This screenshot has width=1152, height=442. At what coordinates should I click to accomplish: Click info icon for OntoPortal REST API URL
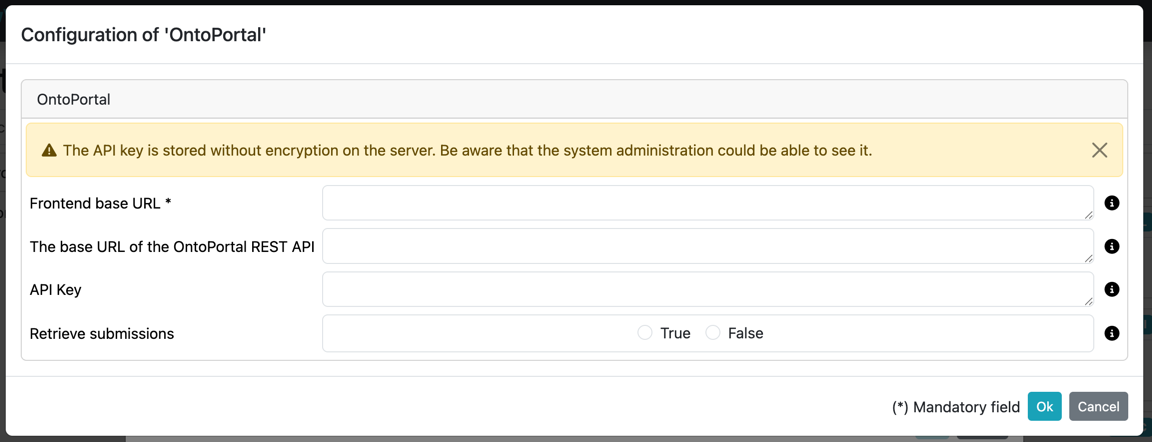click(1112, 246)
